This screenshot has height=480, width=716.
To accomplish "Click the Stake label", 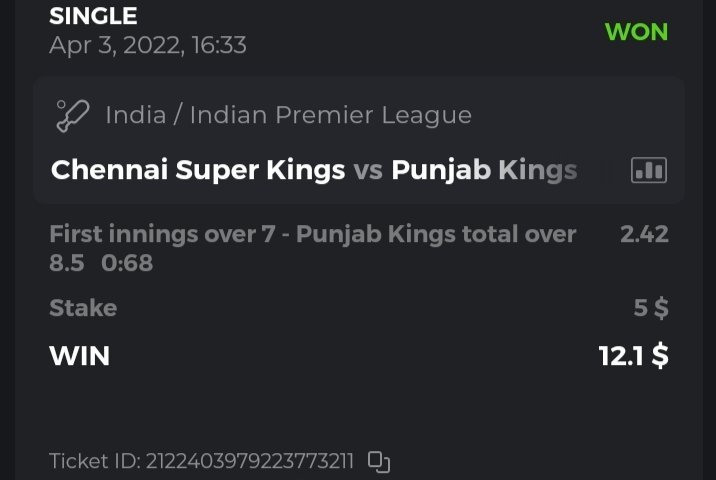I will tap(83, 308).
